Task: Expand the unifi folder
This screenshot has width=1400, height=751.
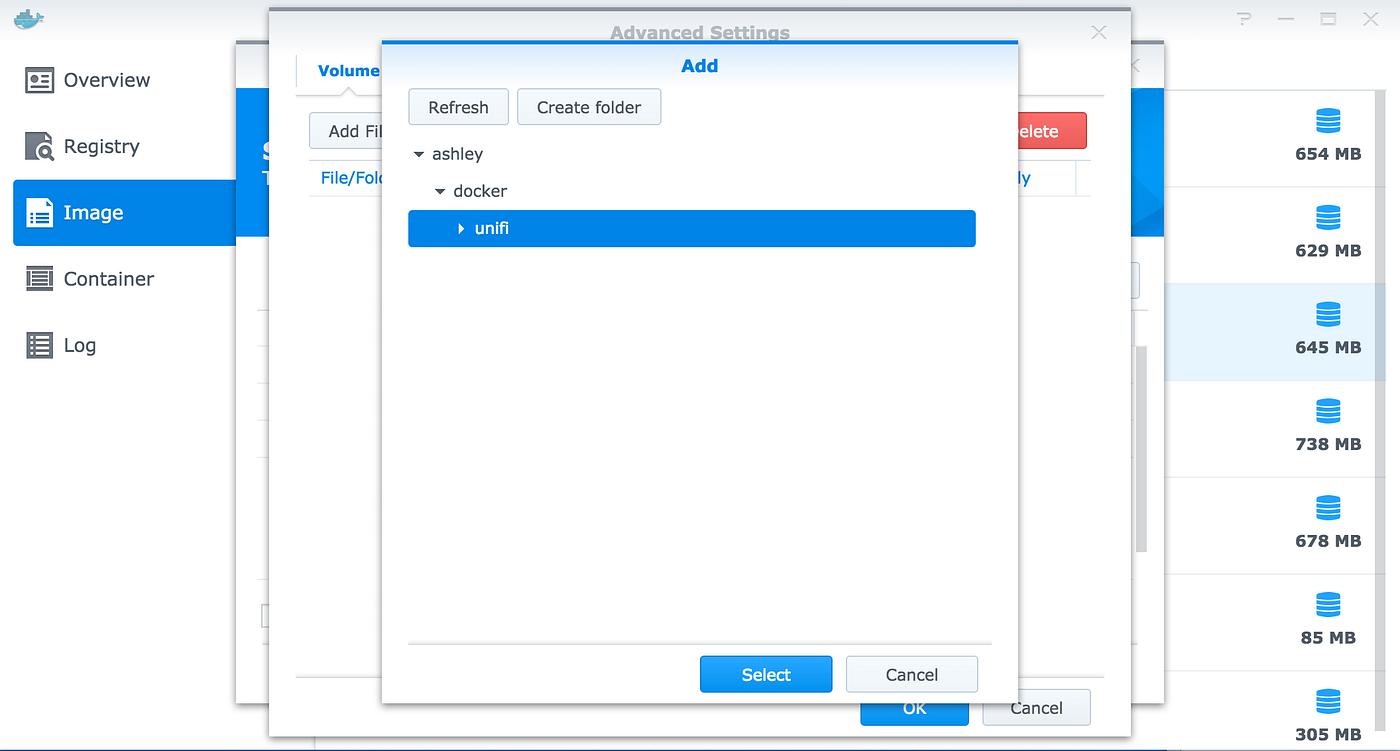Action: [463, 228]
